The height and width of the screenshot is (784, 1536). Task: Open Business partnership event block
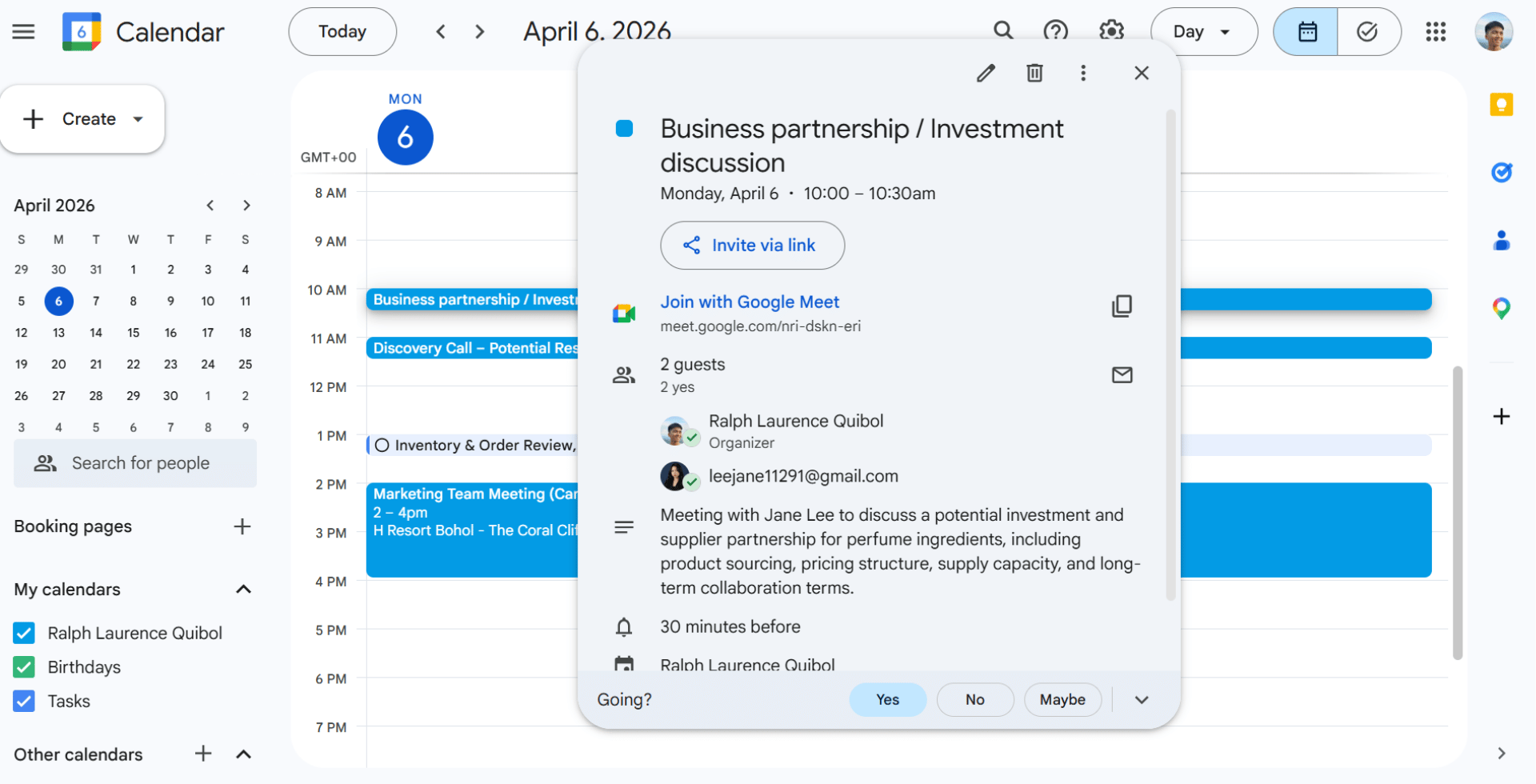tap(472, 300)
